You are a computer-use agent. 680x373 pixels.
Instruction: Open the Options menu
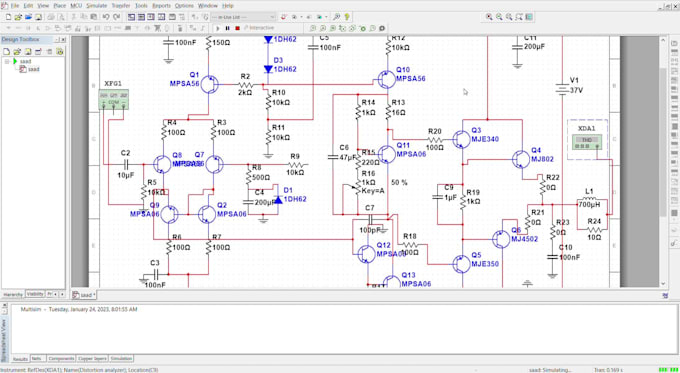click(x=184, y=6)
